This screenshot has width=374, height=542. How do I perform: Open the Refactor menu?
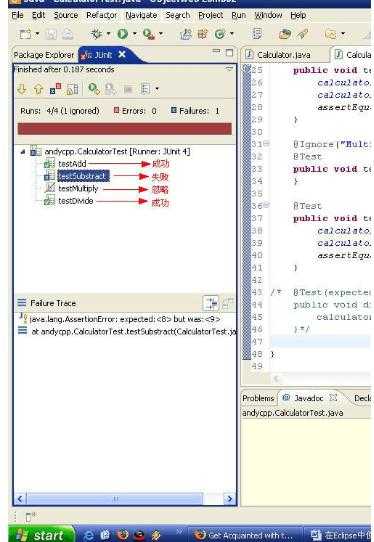pyautogui.click(x=102, y=15)
